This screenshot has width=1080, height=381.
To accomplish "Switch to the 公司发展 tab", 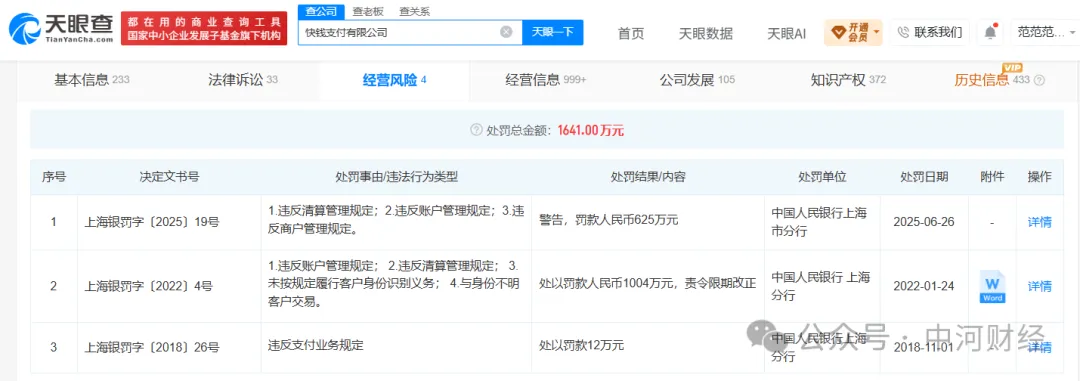I will (697, 80).
